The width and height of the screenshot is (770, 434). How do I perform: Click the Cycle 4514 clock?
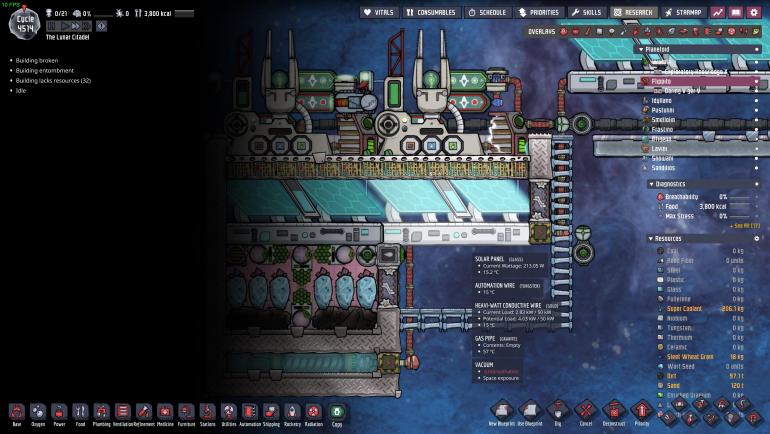pos(25,24)
